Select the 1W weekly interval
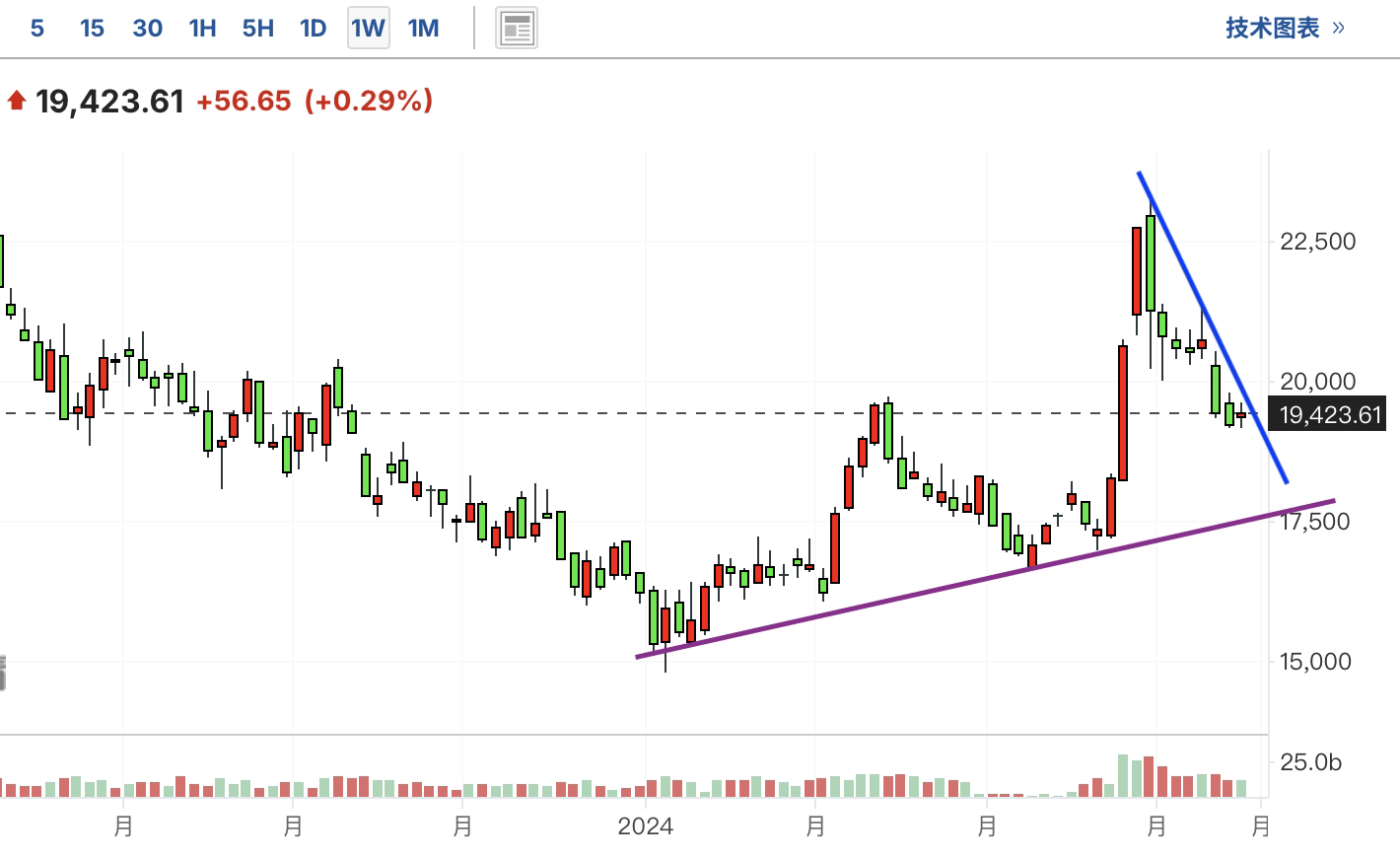 tap(369, 28)
